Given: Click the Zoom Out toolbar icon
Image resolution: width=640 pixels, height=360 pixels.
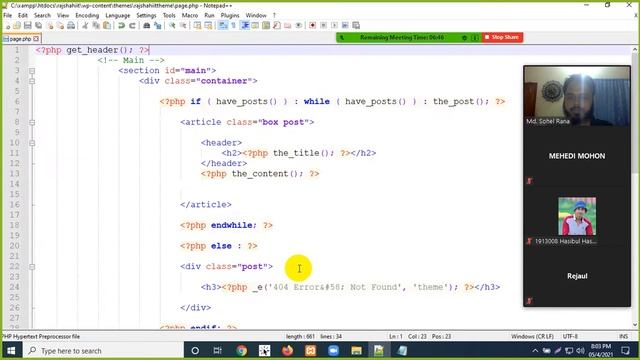Looking at the screenshot, I should tap(183, 26).
